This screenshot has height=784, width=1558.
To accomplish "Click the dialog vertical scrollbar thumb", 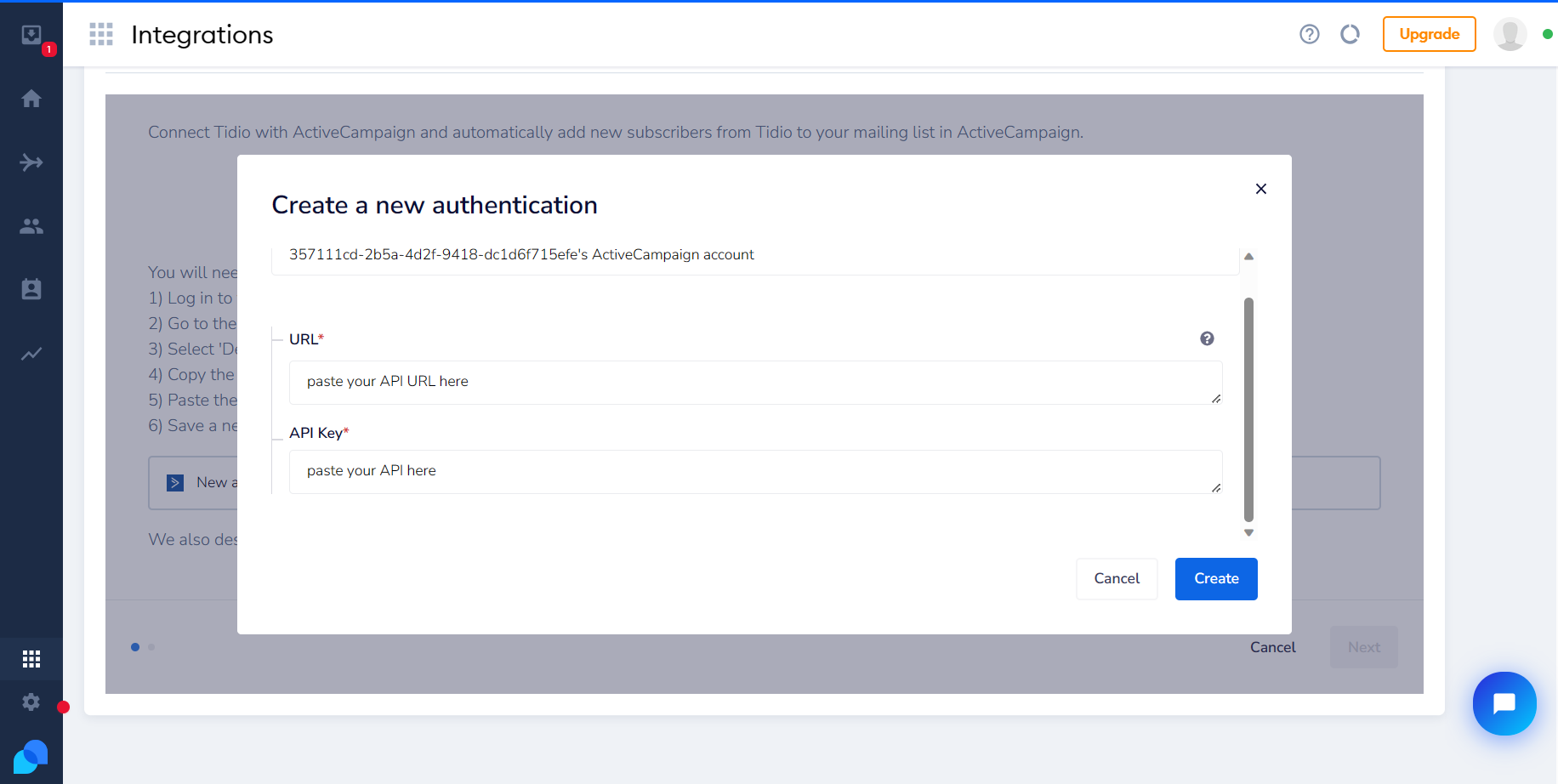I will (1248, 409).
